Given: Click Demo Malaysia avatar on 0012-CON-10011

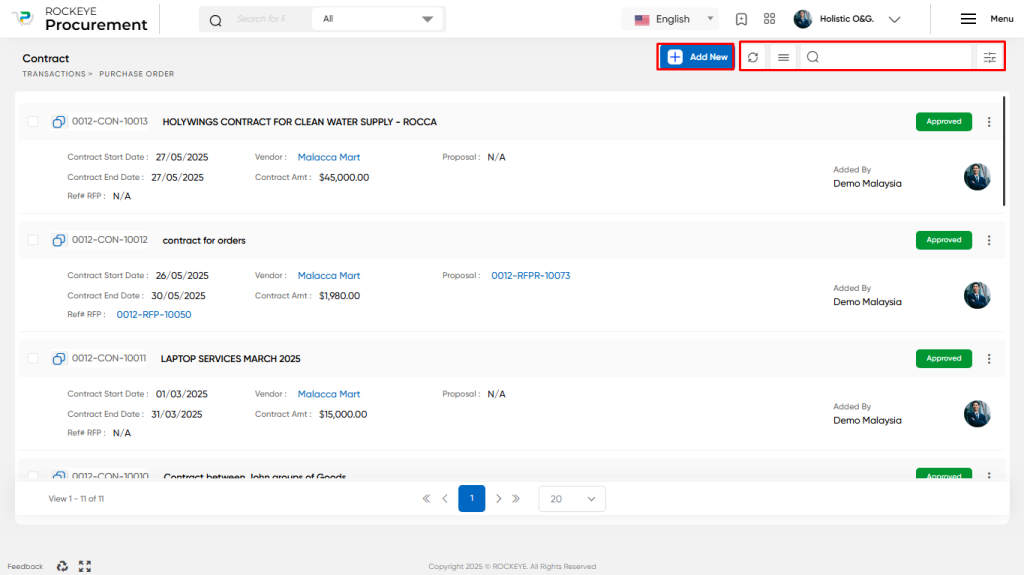Looking at the screenshot, I should coord(977,414).
